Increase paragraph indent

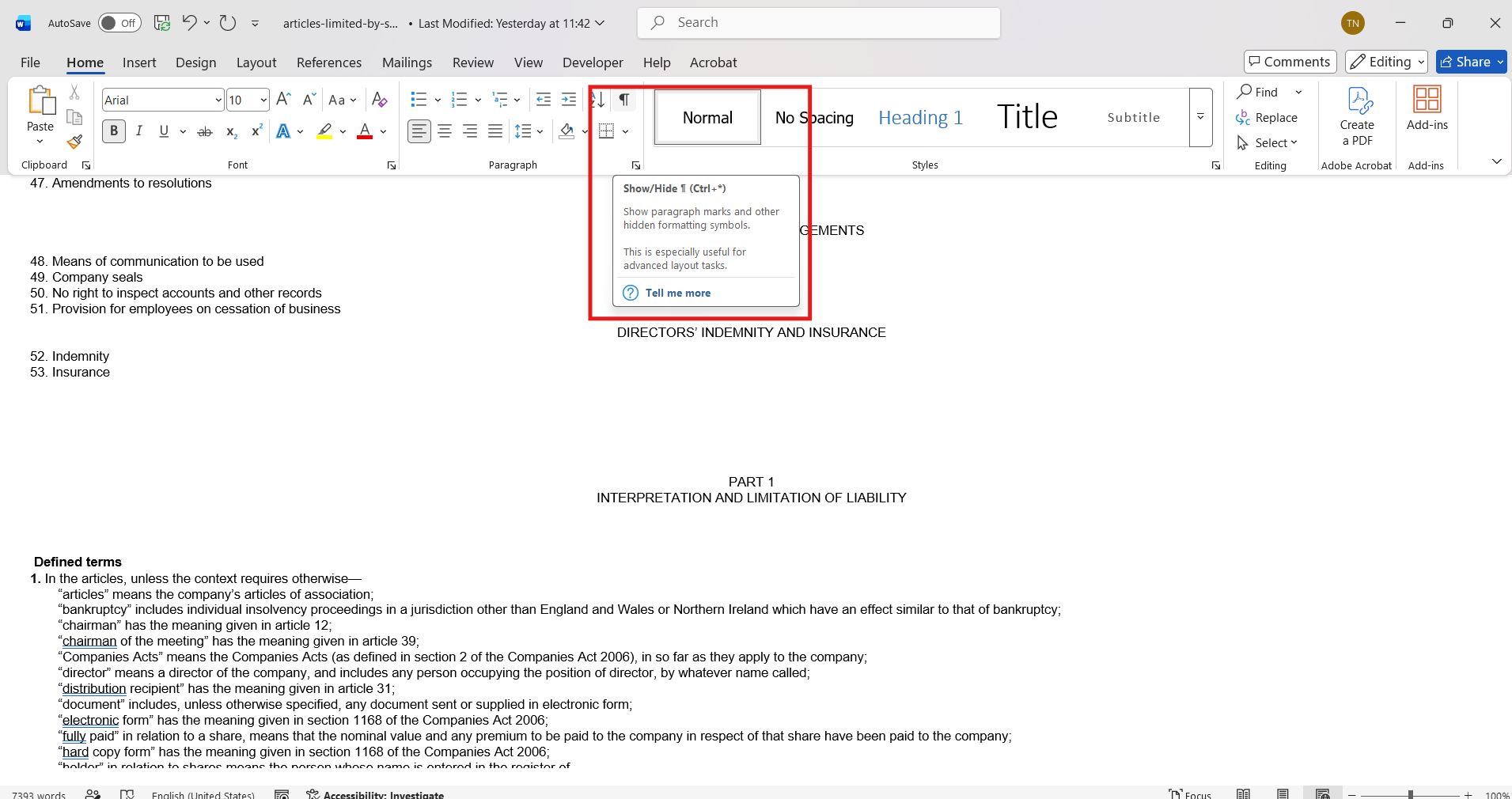pyautogui.click(x=569, y=100)
